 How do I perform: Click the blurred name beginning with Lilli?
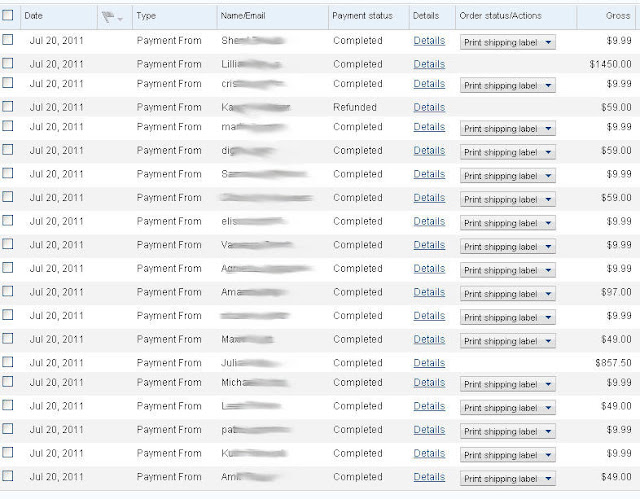pyautogui.click(x=251, y=64)
